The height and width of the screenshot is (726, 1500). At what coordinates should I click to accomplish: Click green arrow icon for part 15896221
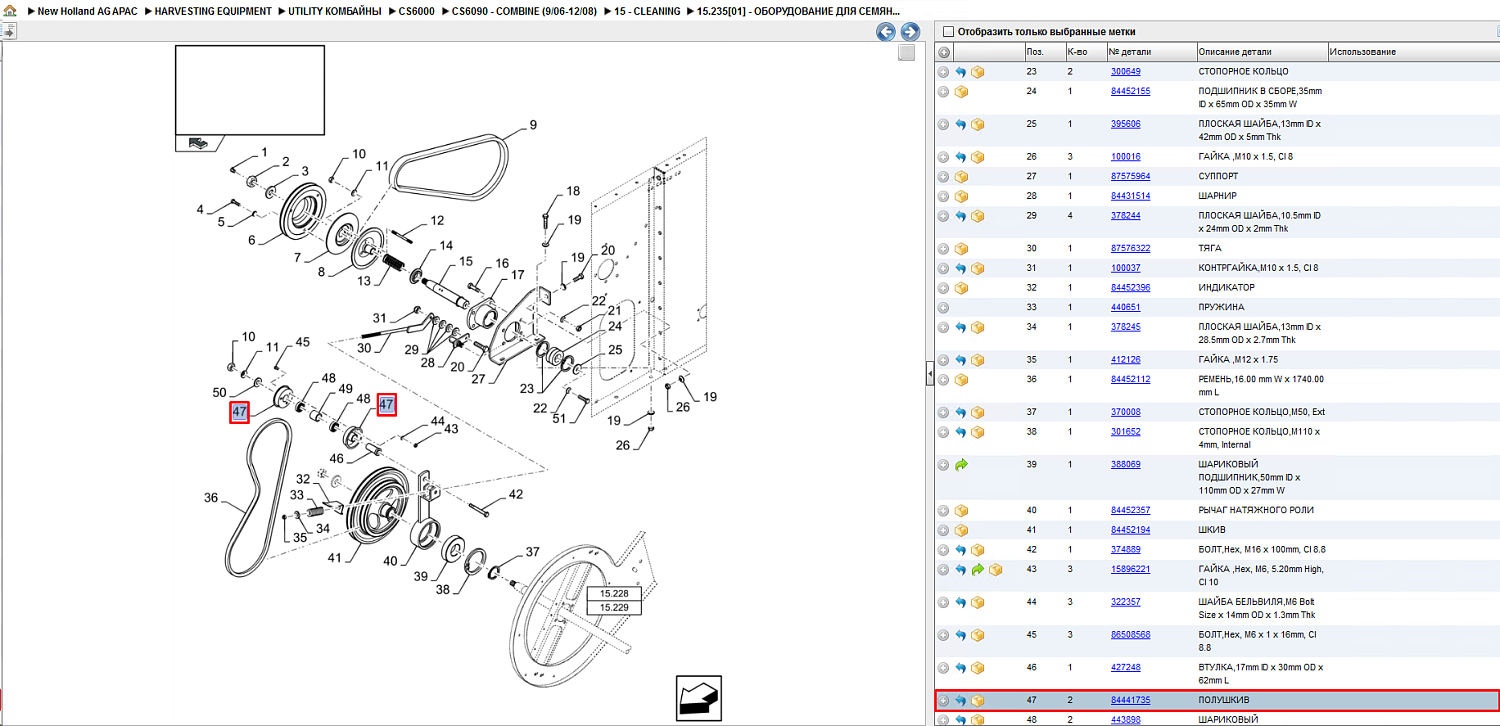tap(978, 570)
